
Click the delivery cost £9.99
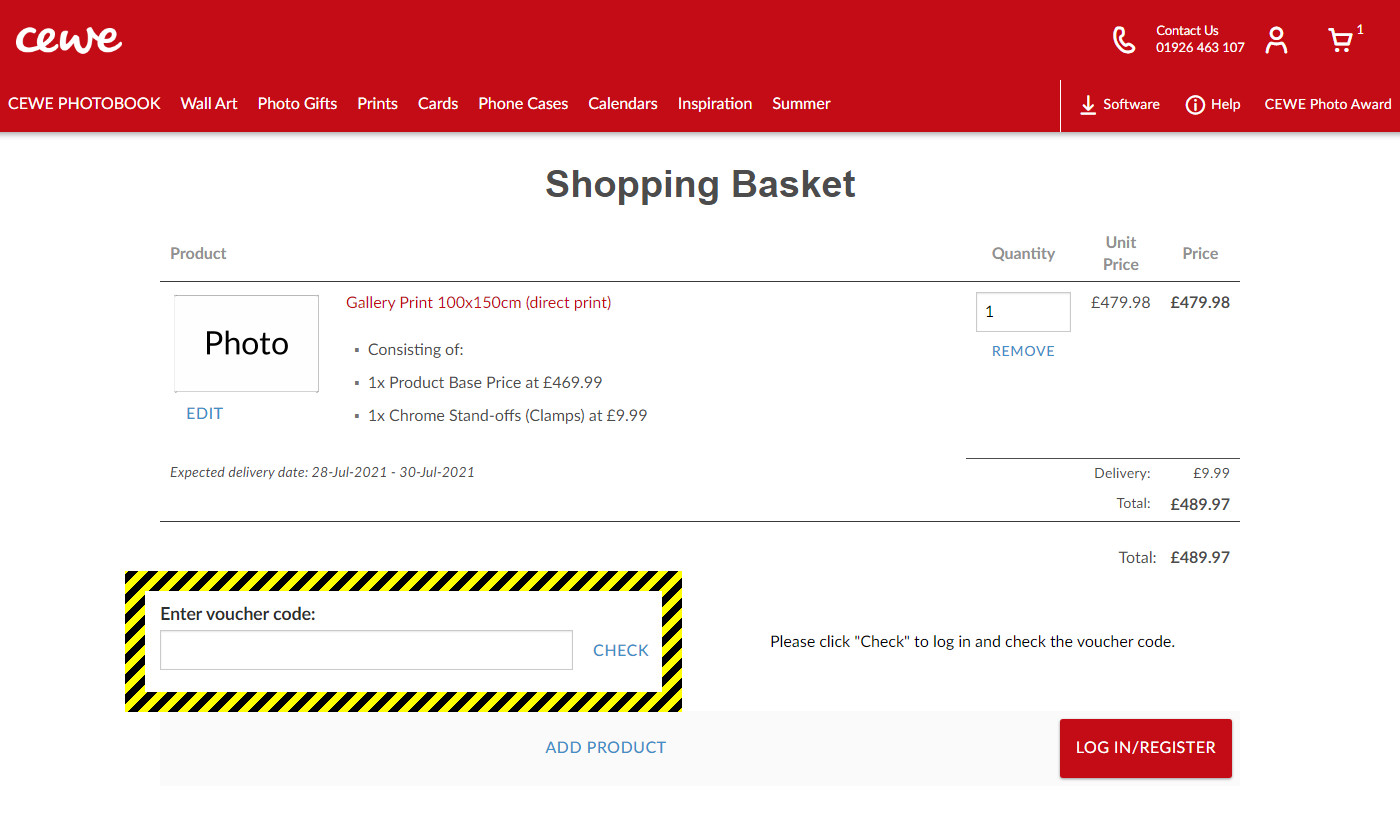[1211, 473]
